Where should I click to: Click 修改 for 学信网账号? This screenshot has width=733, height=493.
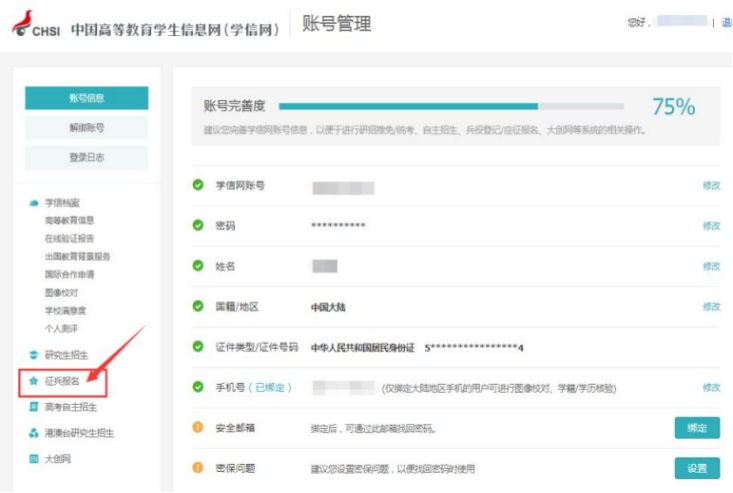pyautogui.click(x=711, y=186)
